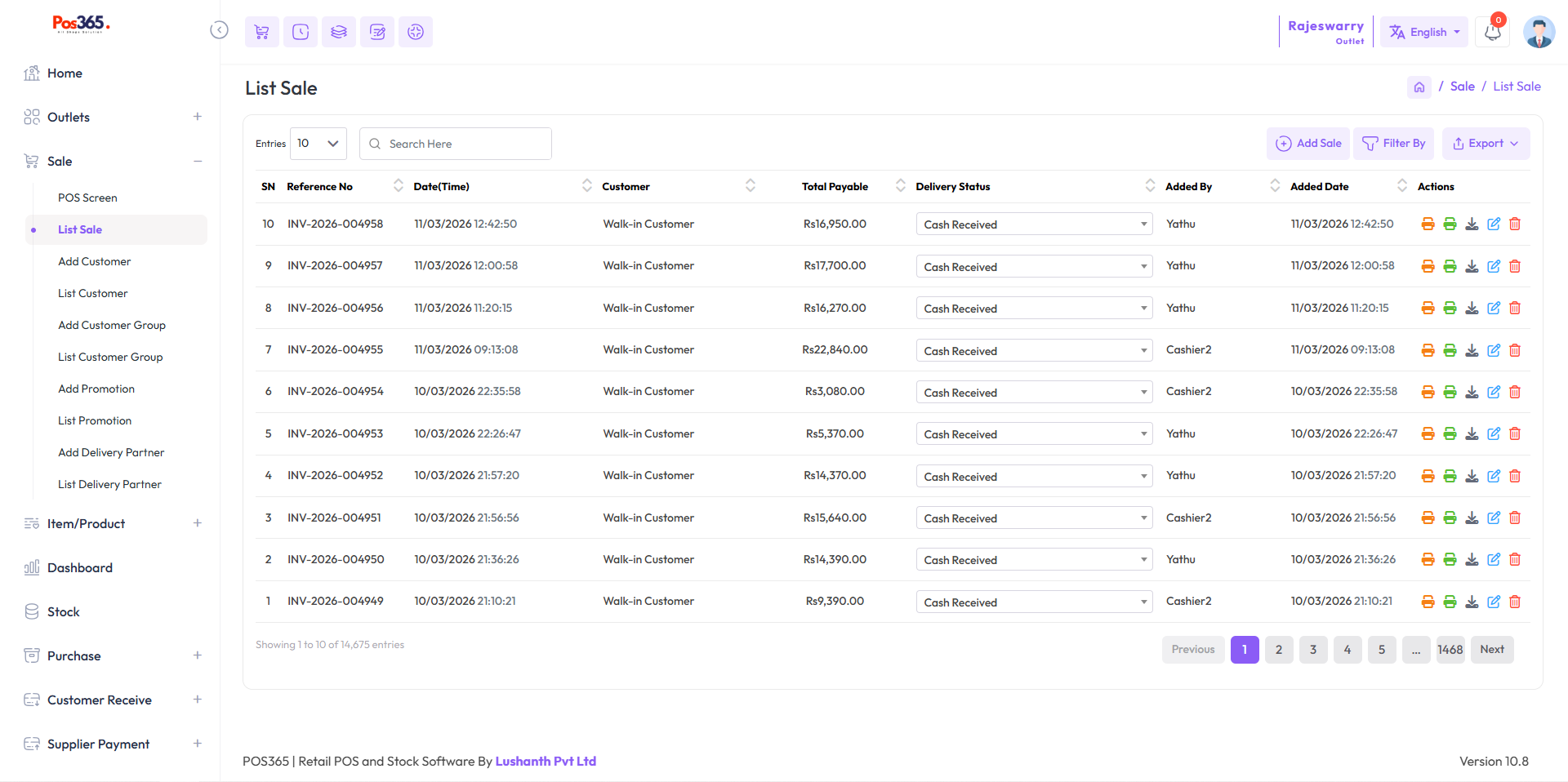Open the notification bell

[1492, 32]
